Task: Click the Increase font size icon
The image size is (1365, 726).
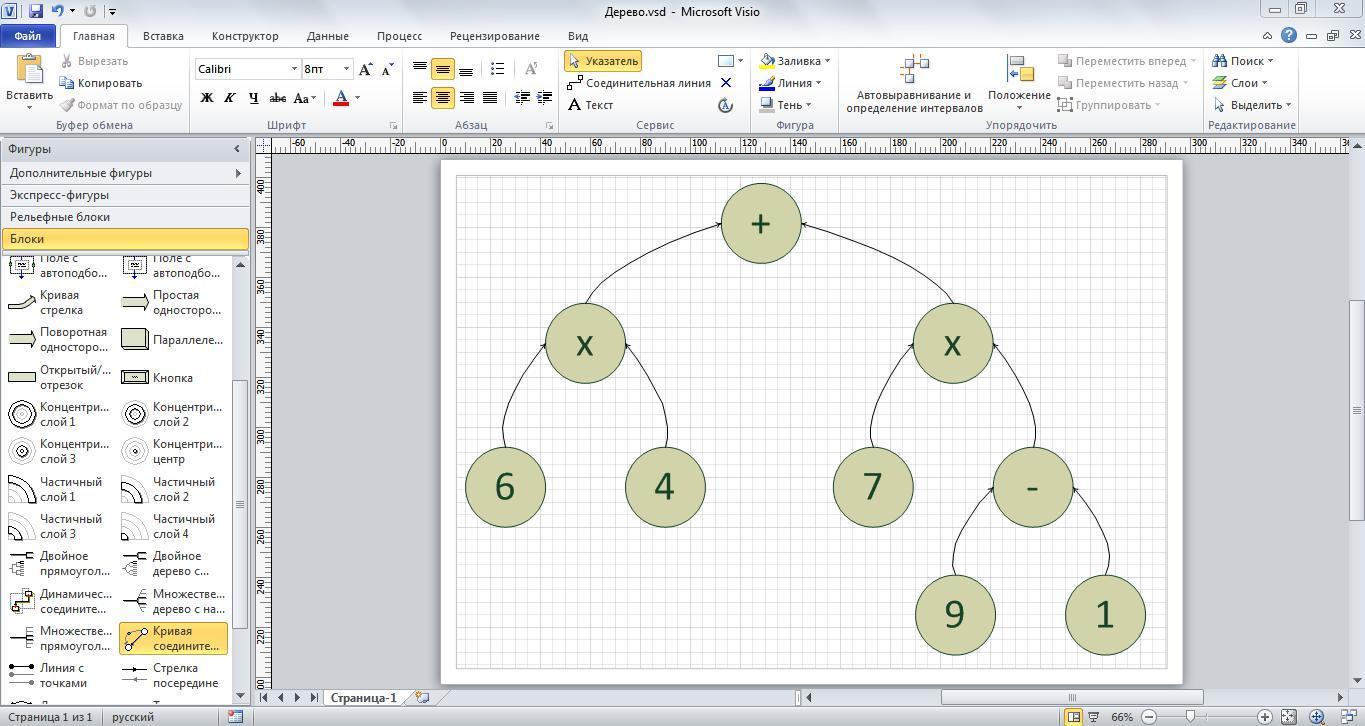Action: point(366,69)
